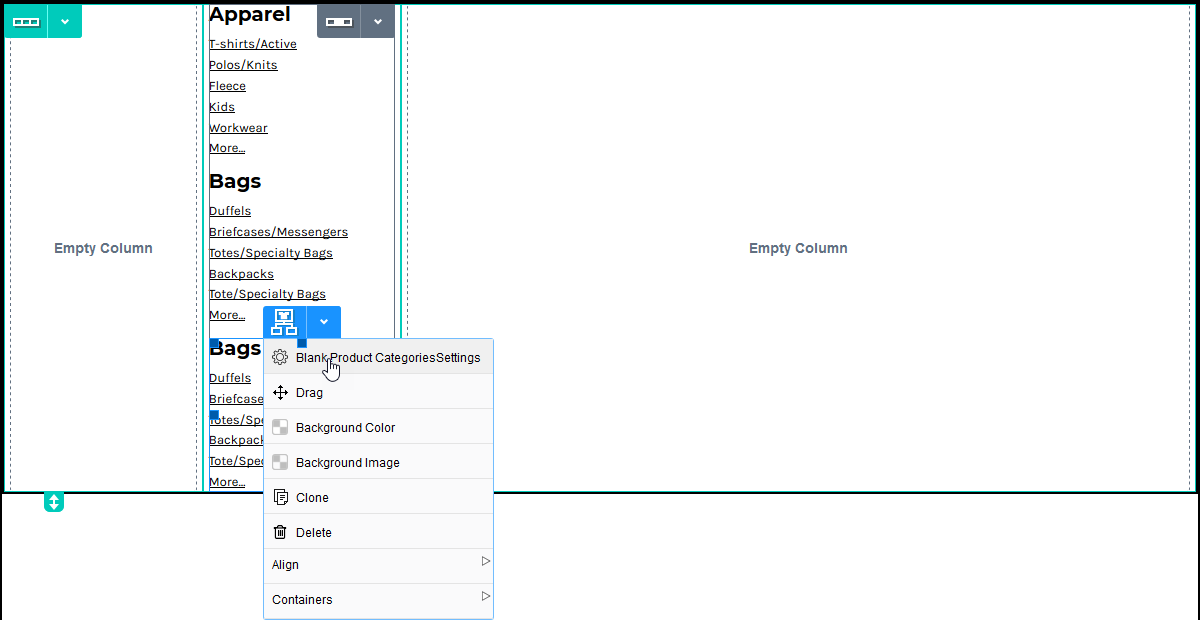
Task: Select Background Color swatch in menu
Action: pos(280,428)
